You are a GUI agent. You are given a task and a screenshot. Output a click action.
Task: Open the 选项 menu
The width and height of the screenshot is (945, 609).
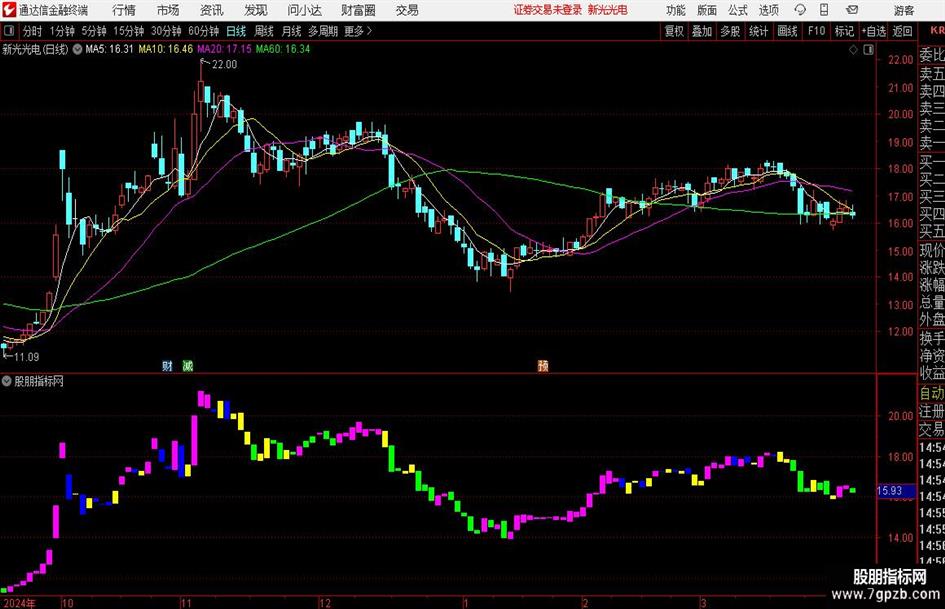(x=768, y=10)
